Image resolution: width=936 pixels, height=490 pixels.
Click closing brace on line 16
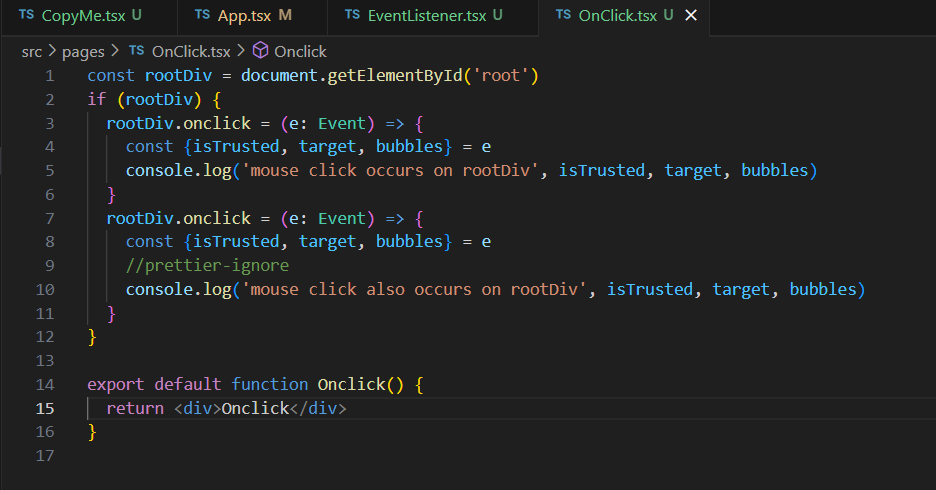pos(92,432)
